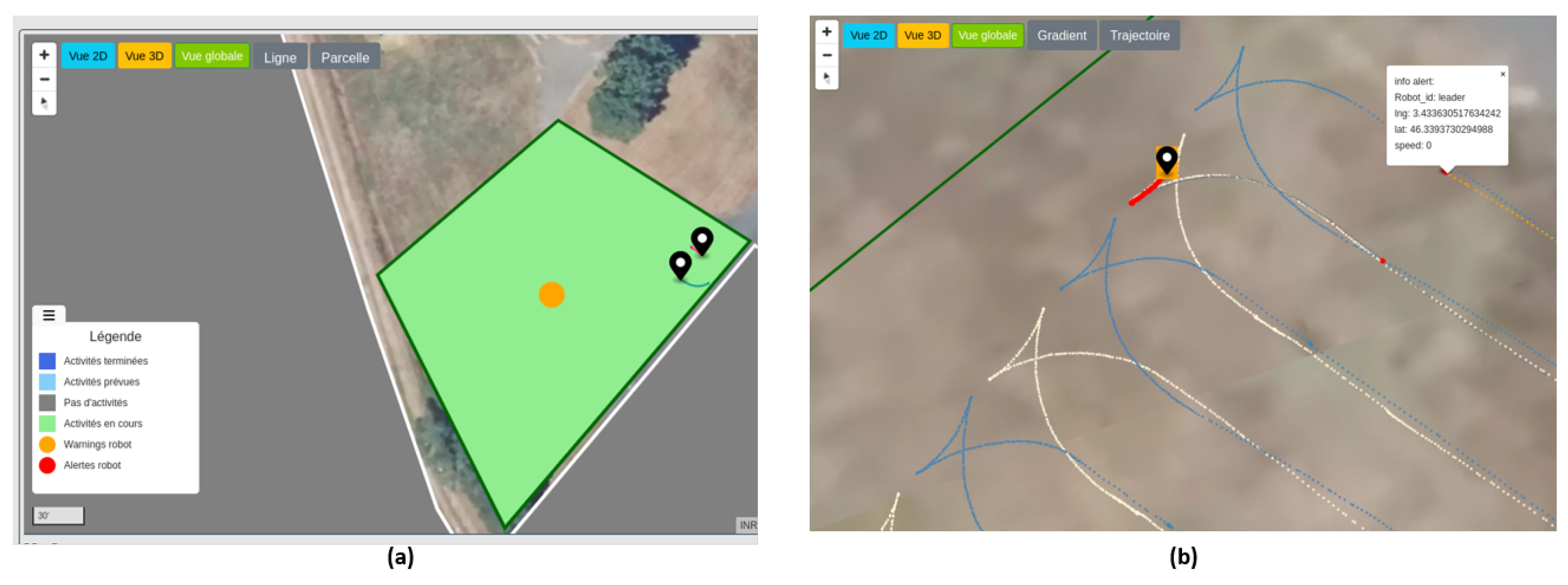1568x585 pixels.
Task: Collapse the Légende panel hamburger
Action: point(49,315)
